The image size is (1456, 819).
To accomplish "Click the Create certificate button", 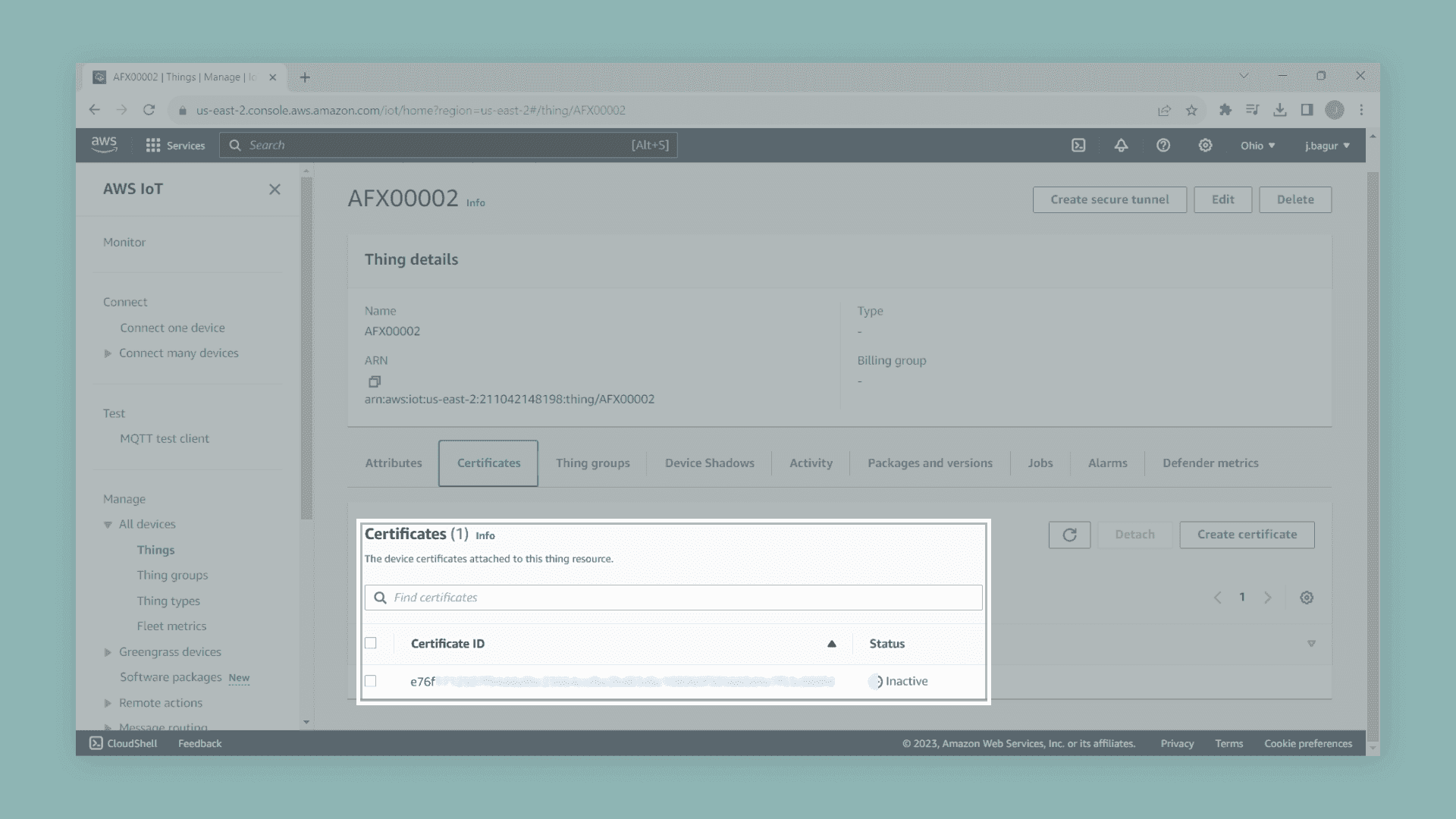I will (x=1247, y=535).
